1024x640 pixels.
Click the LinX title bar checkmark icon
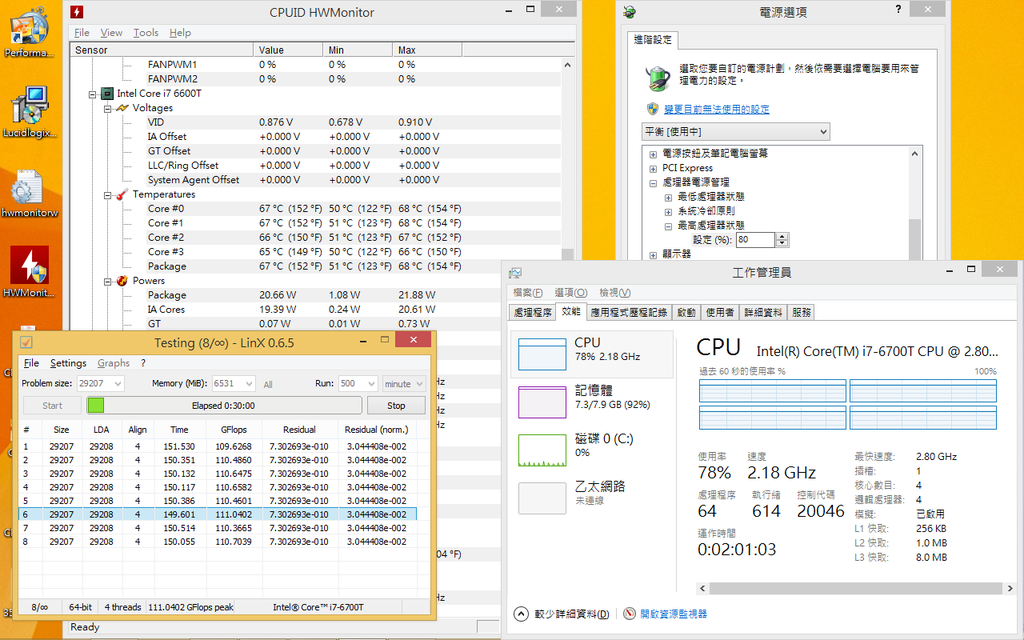pos(26,342)
